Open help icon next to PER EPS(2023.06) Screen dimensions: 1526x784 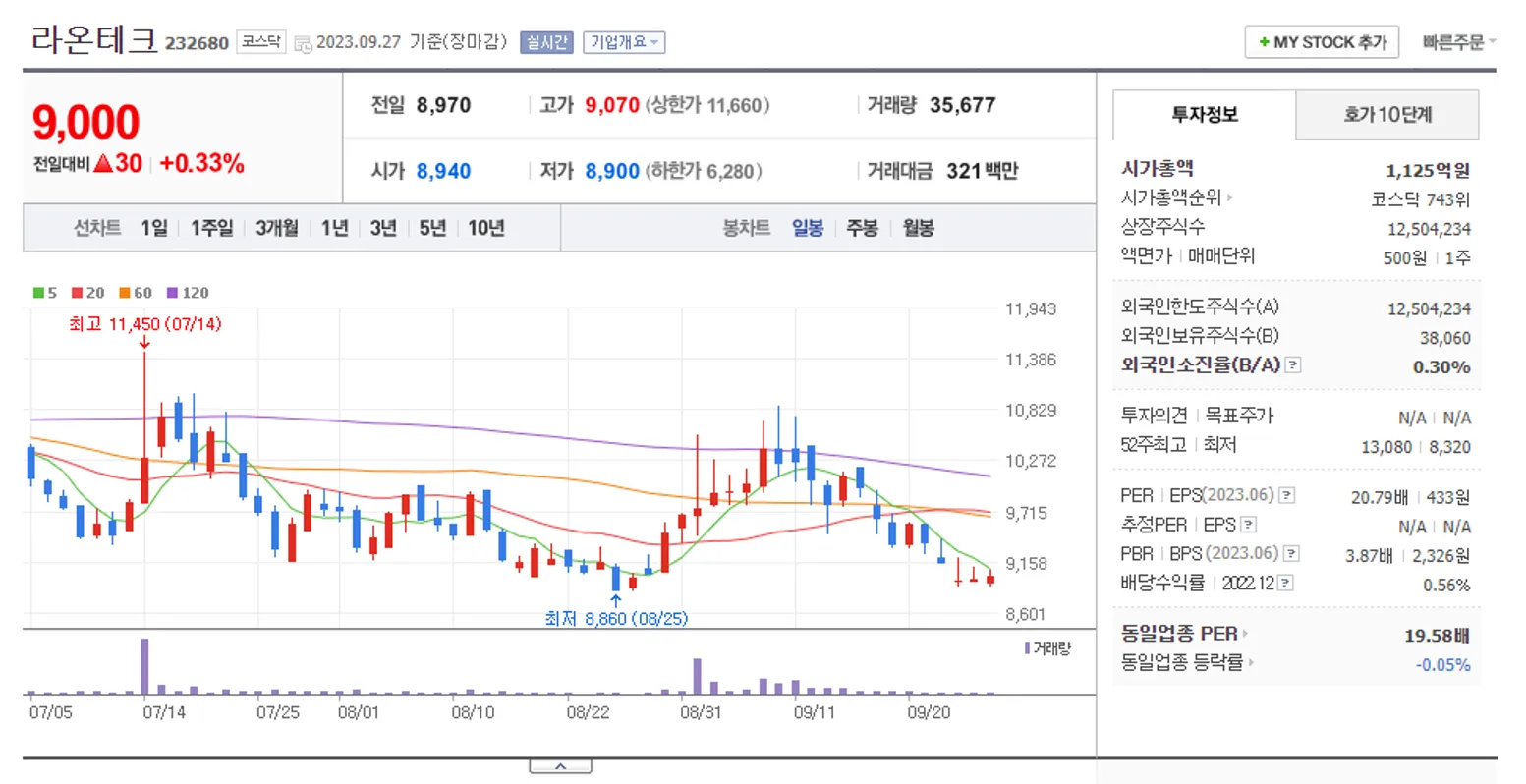click(1286, 496)
